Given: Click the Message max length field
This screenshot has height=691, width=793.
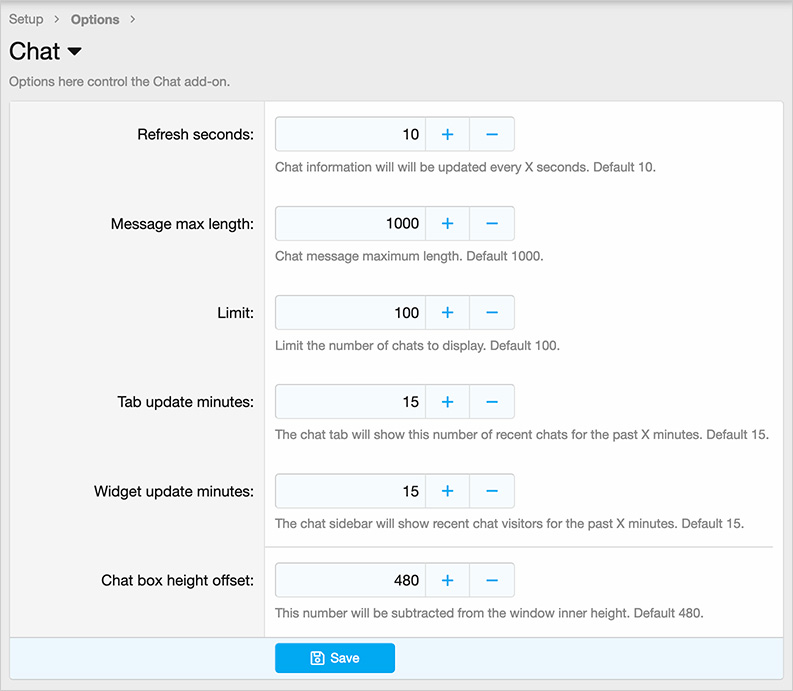Looking at the screenshot, I should point(350,223).
